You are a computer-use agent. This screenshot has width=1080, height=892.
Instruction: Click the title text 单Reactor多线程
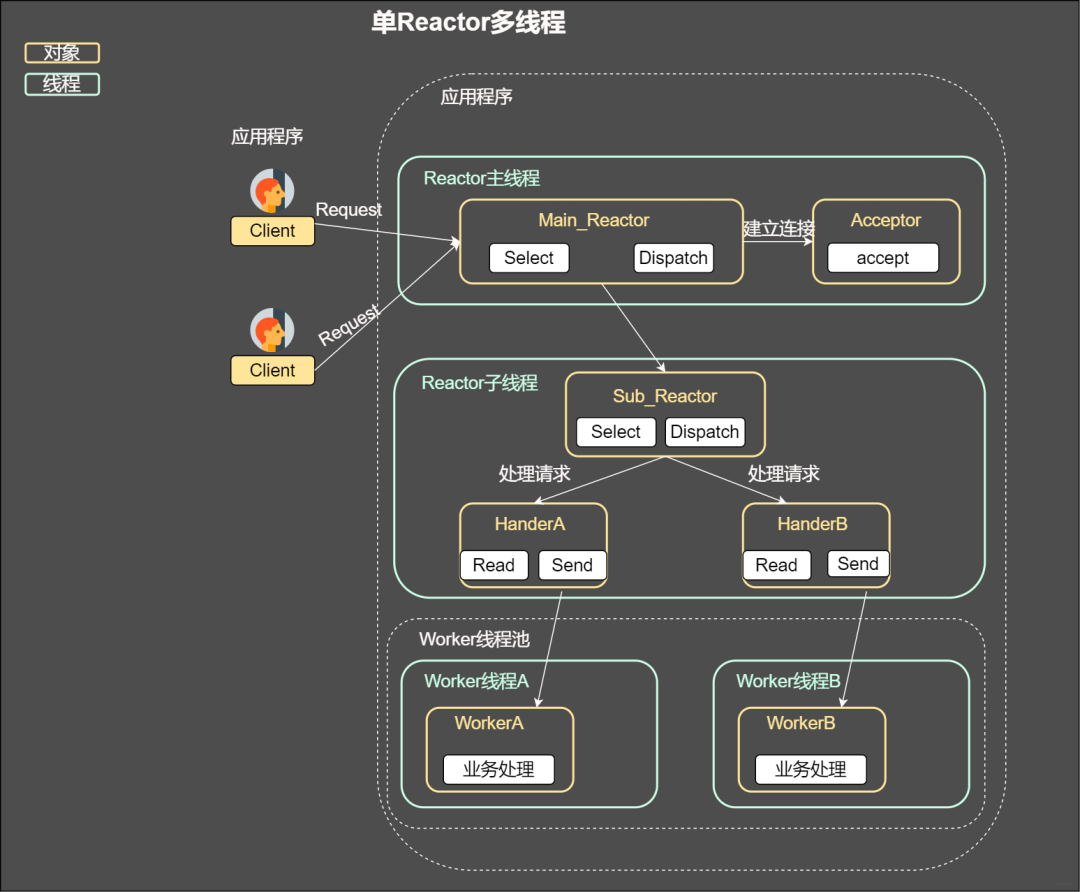468,22
